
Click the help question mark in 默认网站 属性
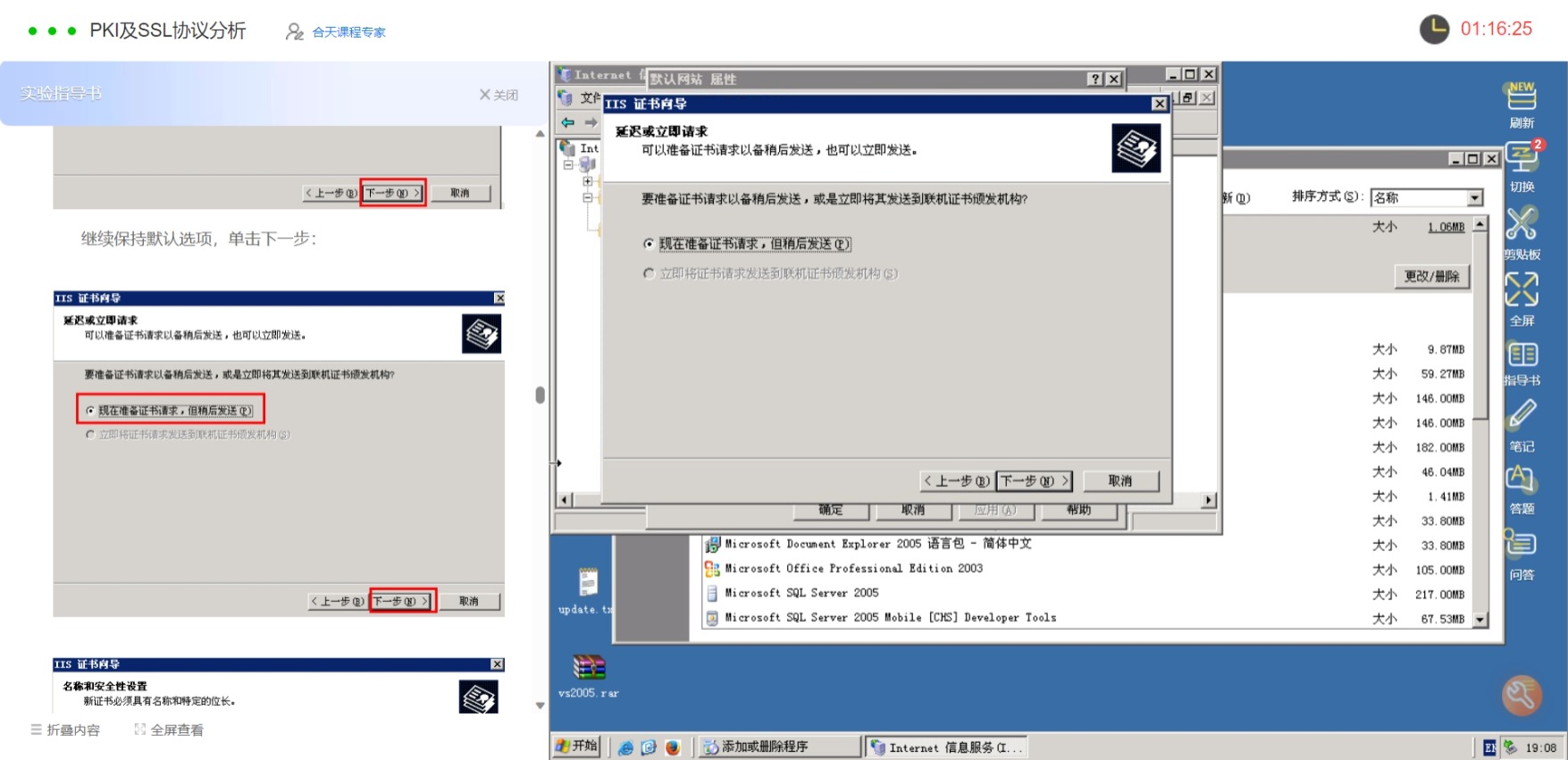pyautogui.click(x=1095, y=79)
